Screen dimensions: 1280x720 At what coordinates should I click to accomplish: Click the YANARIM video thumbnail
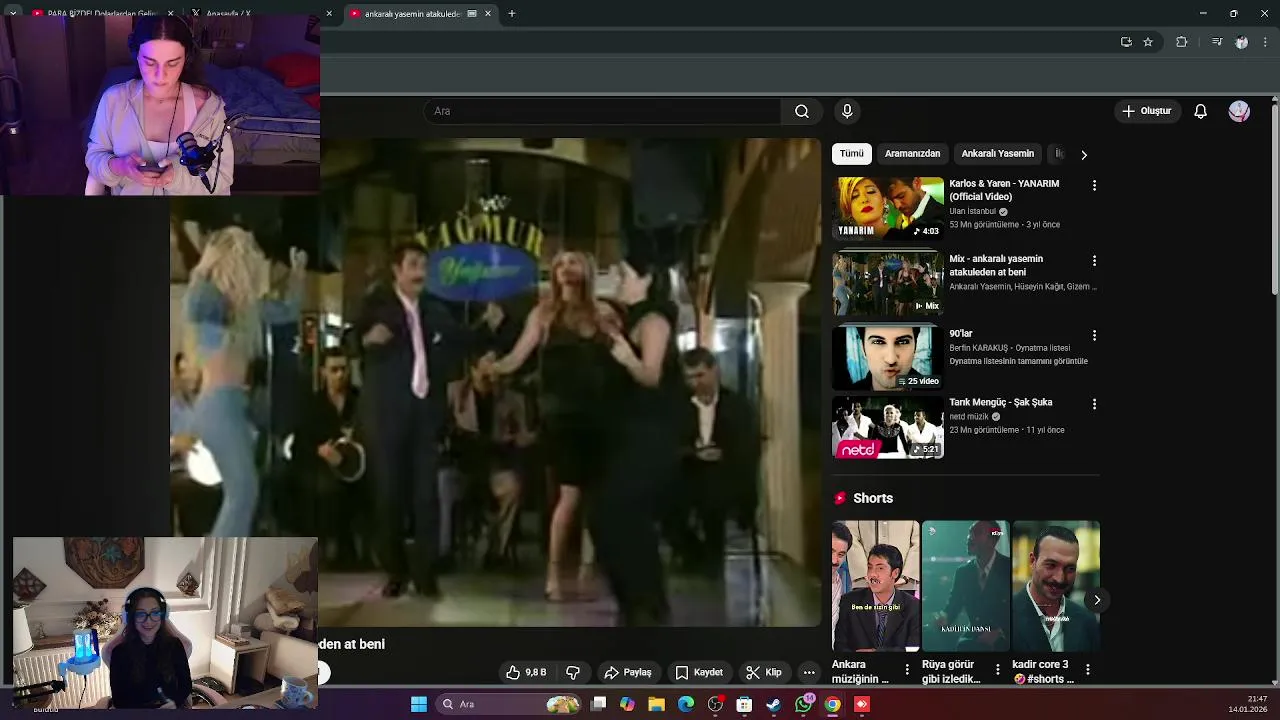click(888, 209)
